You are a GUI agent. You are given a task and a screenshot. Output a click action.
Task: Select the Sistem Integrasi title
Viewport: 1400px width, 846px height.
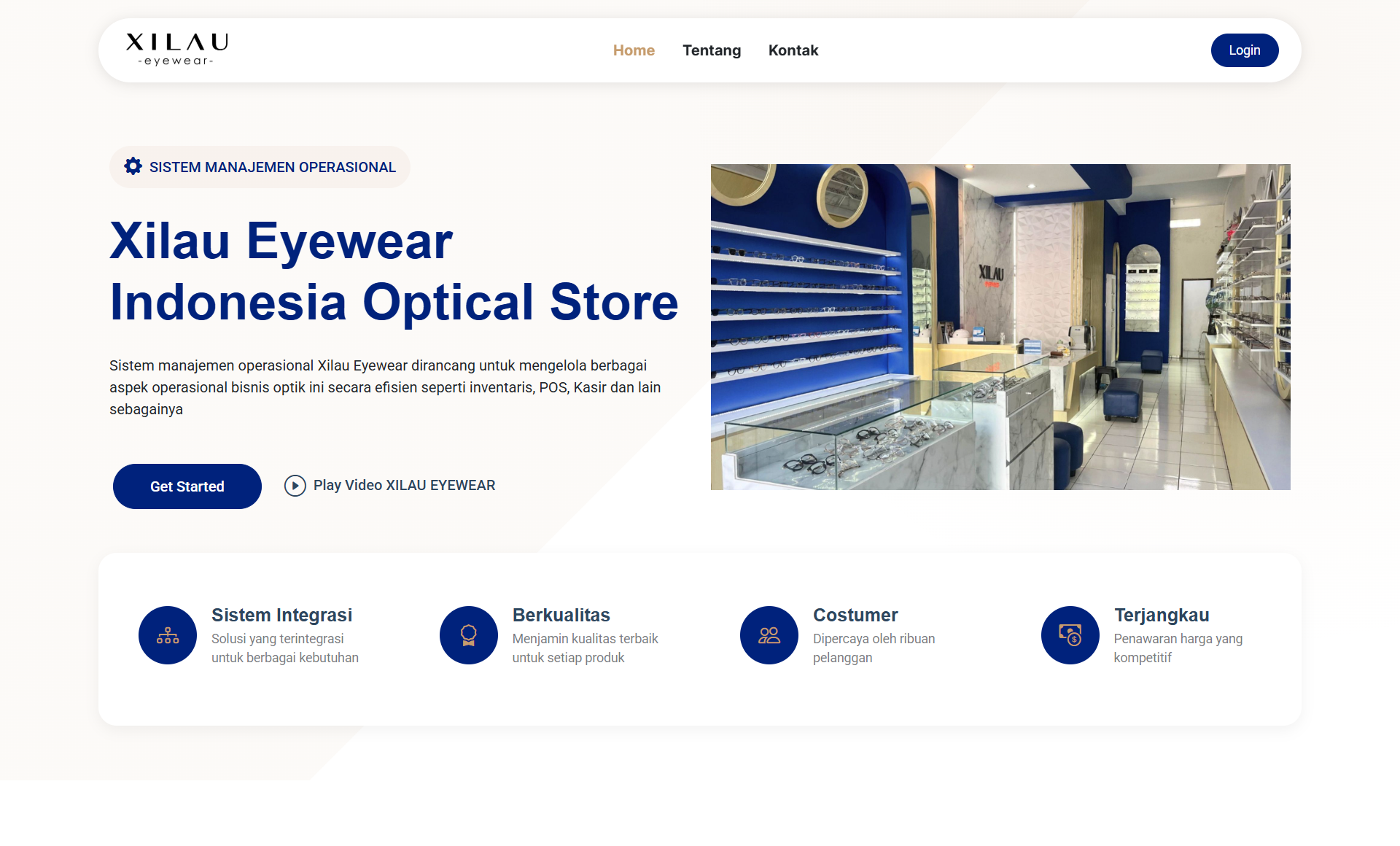click(282, 615)
